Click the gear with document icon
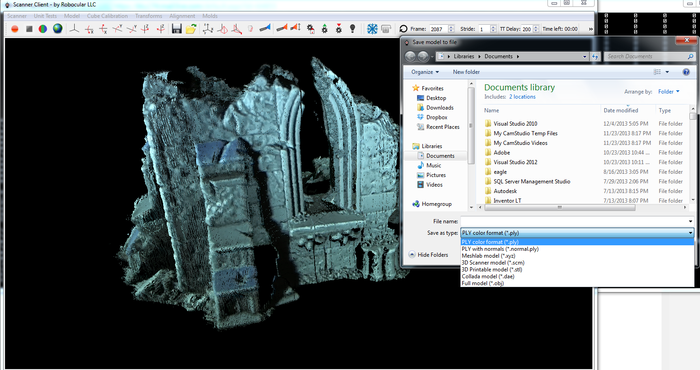The height and width of the screenshot is (370, 700). click(311, 29)
